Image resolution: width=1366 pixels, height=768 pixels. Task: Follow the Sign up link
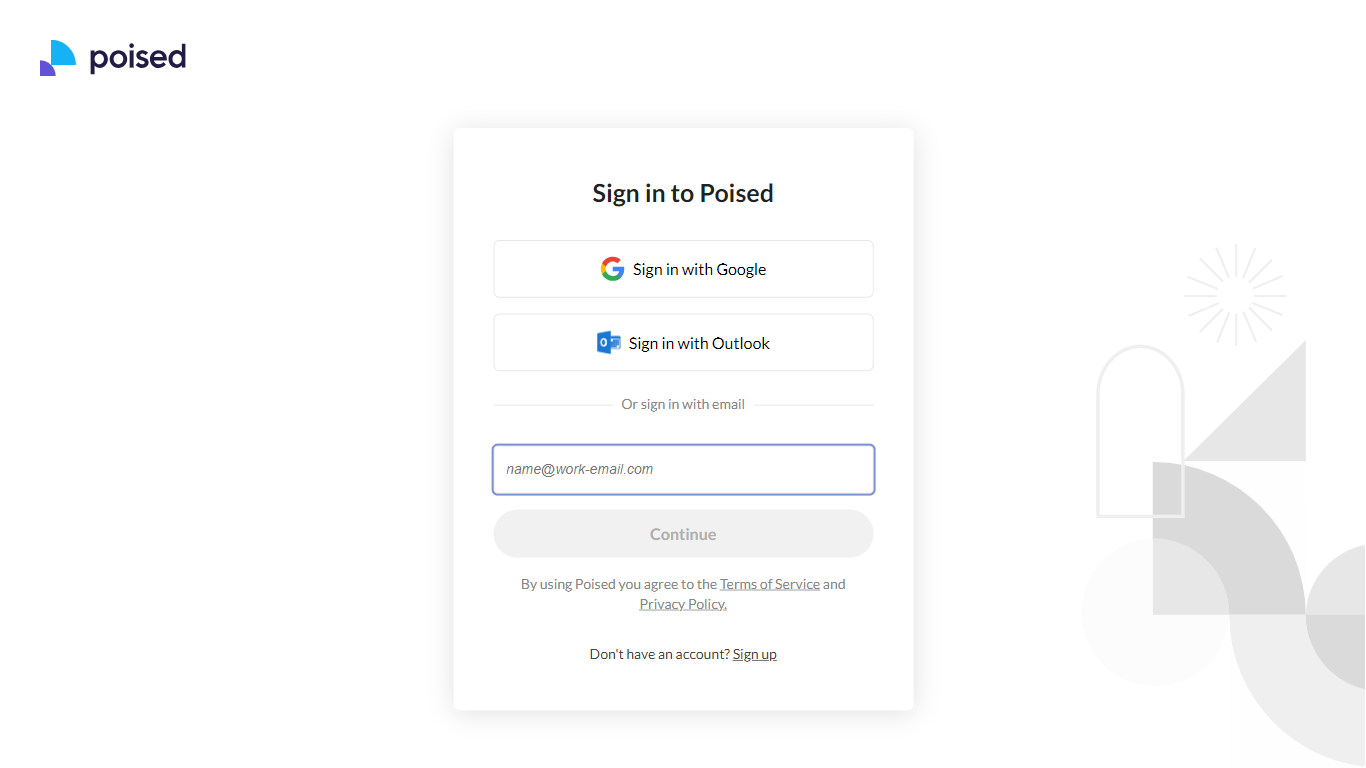(x=755, y=654)
